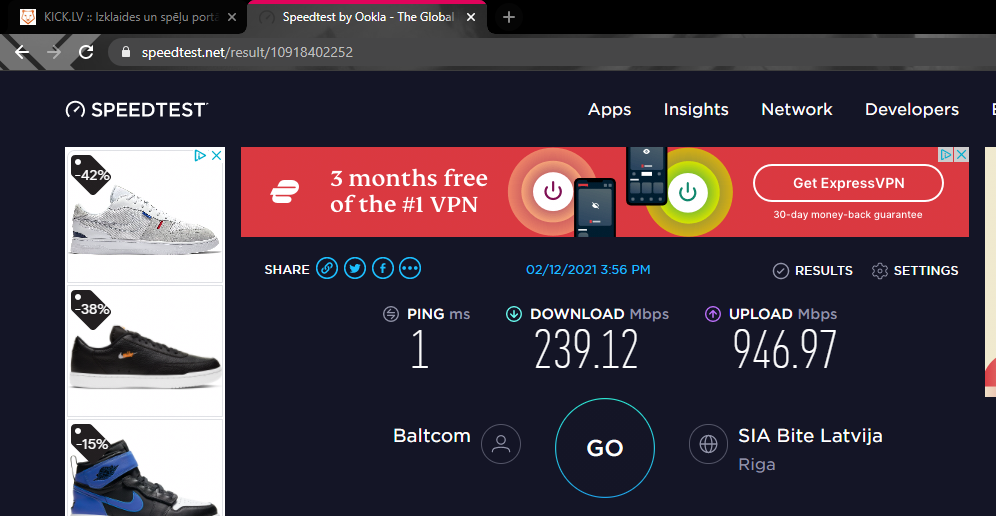The width and height of the screenshot is (996, 516).
Task: Click the 3 months free VPN text
Action: coord(408,191)
